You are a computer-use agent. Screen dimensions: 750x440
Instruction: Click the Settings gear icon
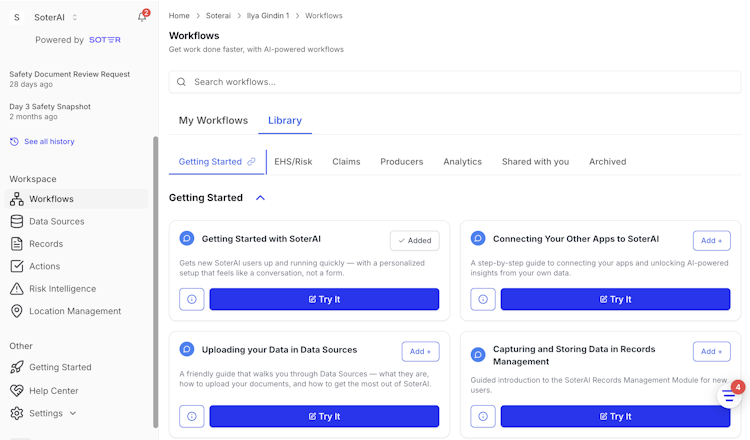tap(17, 413)
